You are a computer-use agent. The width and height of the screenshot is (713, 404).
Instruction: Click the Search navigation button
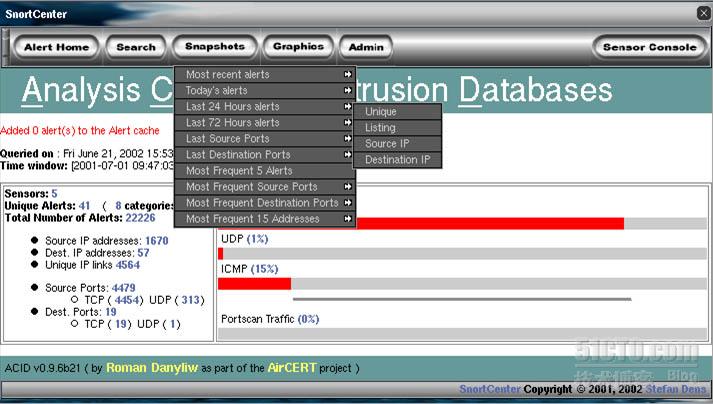tap(136, 47)
